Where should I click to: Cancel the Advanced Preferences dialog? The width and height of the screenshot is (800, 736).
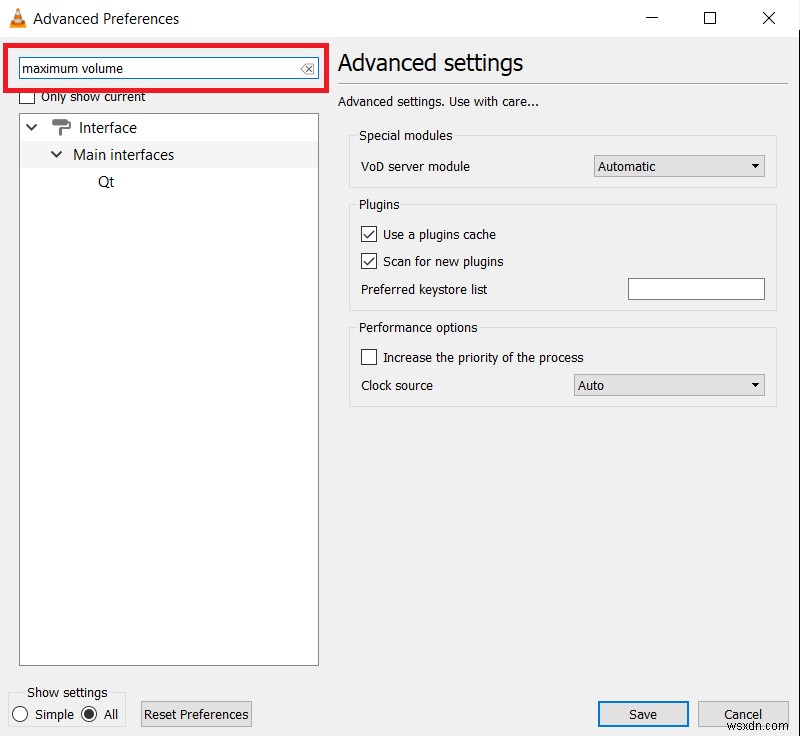click(x=743, y=714)
